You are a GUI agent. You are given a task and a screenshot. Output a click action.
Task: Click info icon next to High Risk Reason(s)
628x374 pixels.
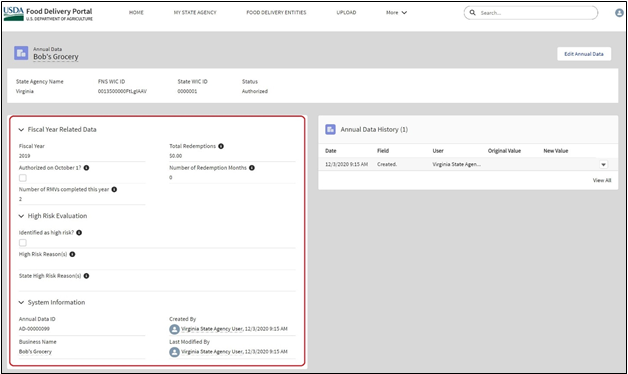(x=72, y=254)
